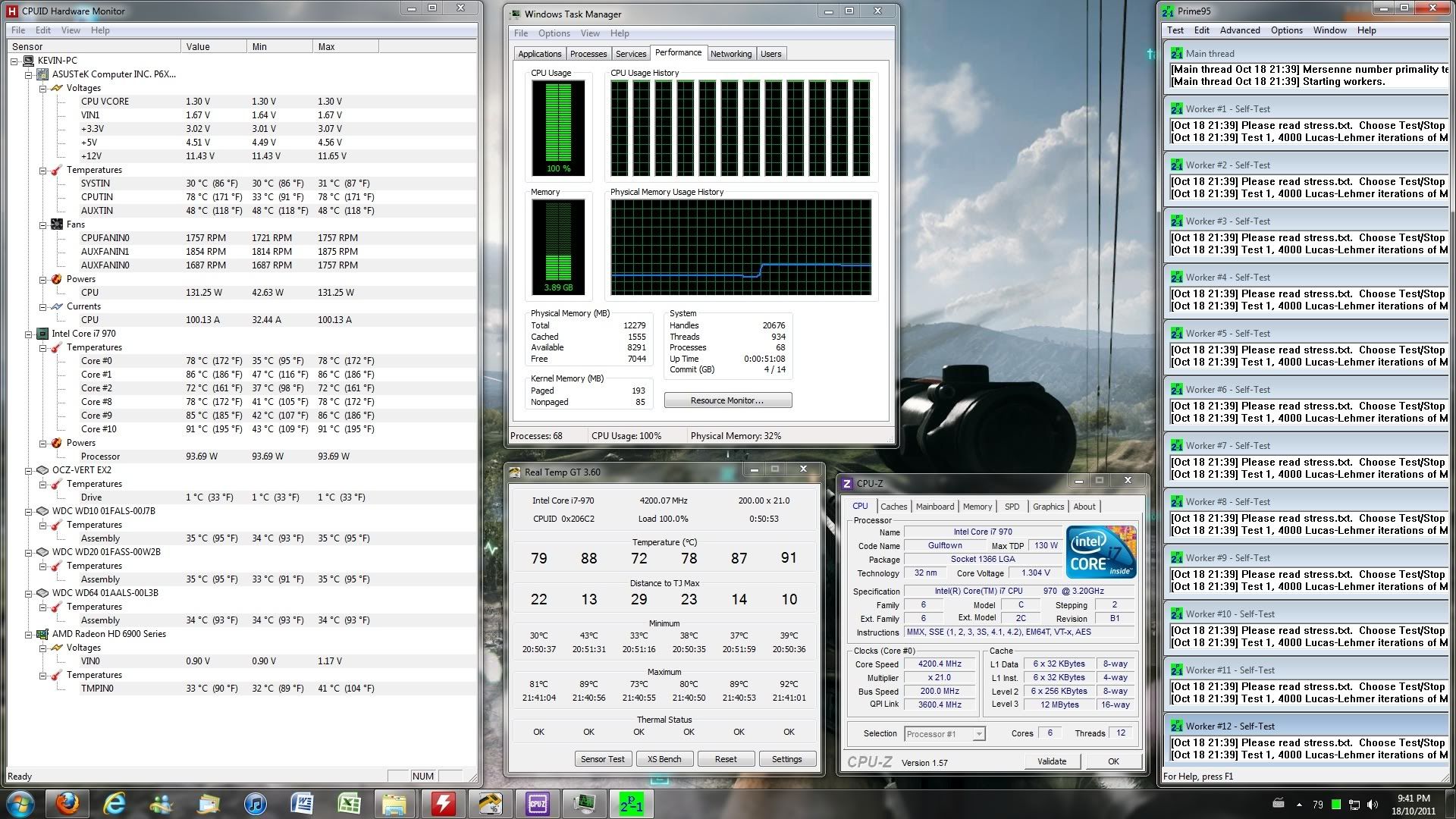Click the ASUSTeK Voltages lightning icon

click(x=56, y=88)
